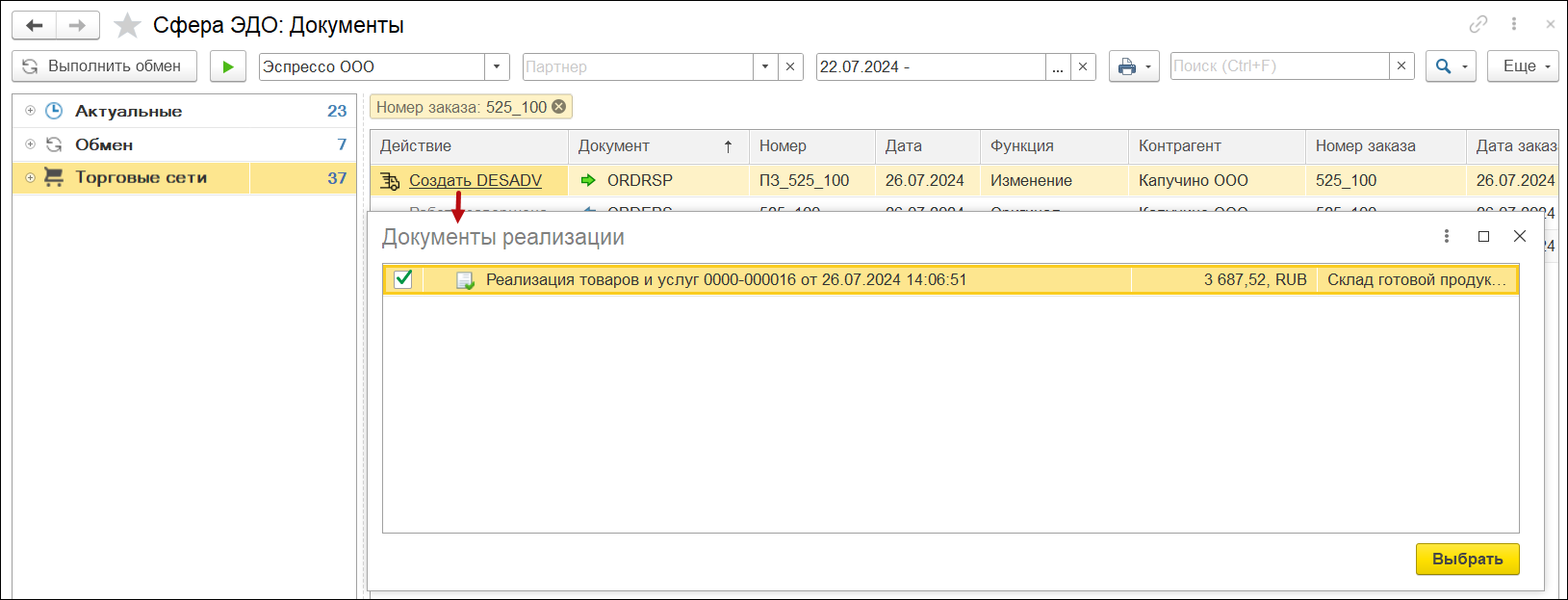Expand the Обмен tree node
Viewport: 1568px width, 600px height.
coord(30,144)
